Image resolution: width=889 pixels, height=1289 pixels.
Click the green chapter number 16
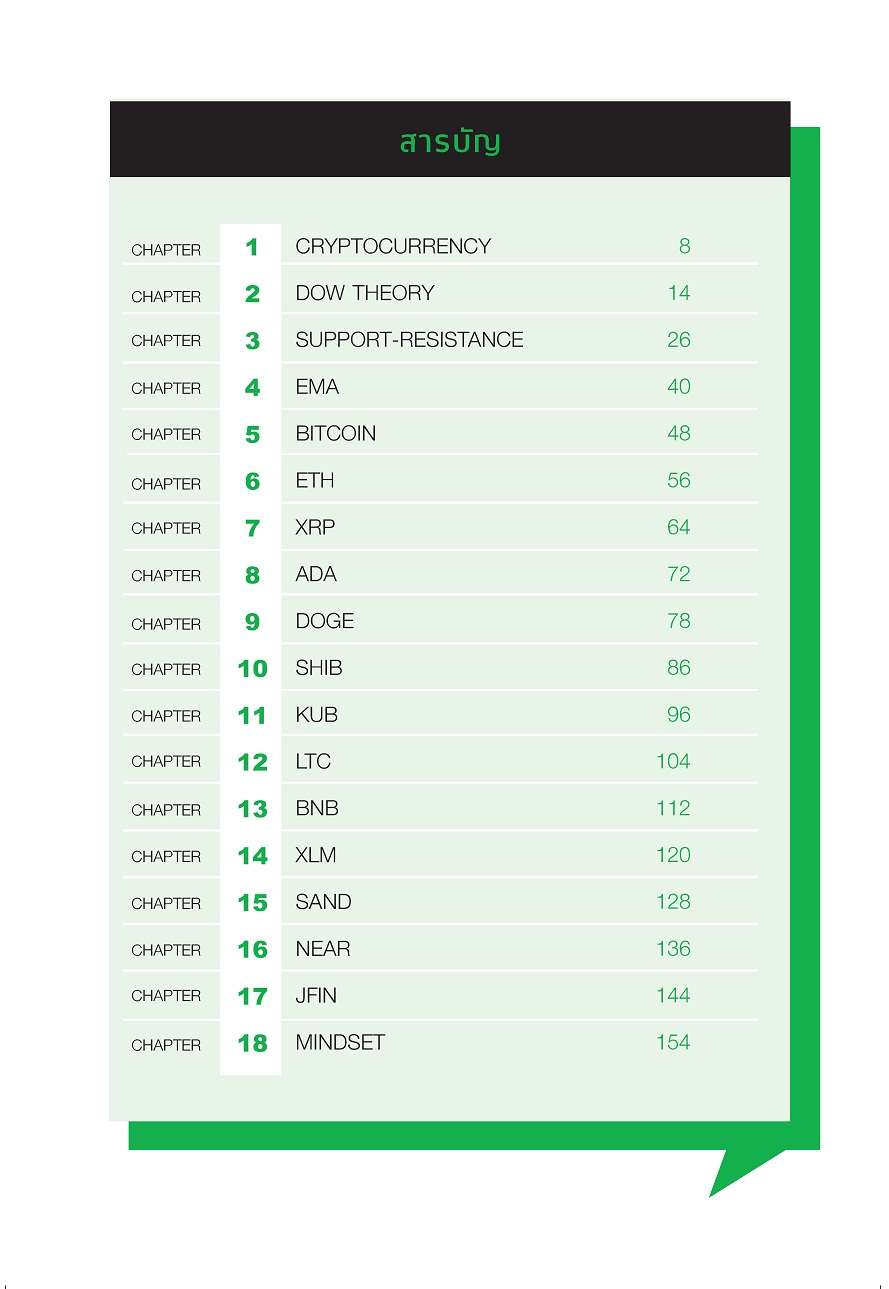[x=252, y=950]
